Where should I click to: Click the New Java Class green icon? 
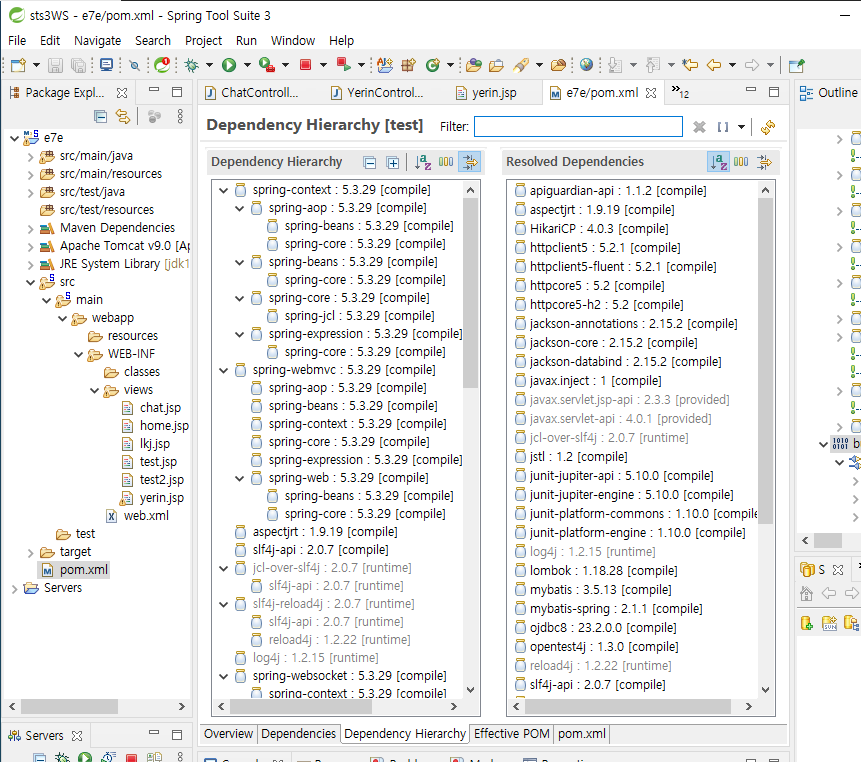[x=433, y=65]
